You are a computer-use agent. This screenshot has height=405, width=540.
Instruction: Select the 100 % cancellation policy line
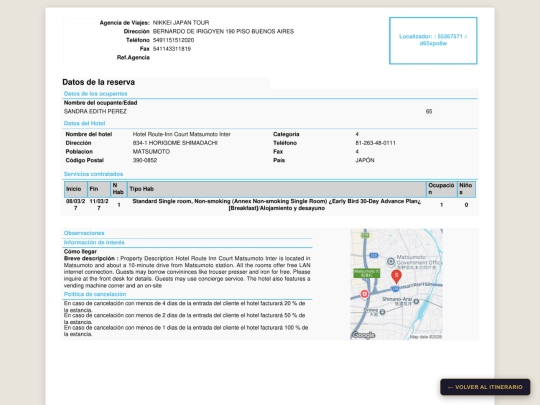pyautogui.click(x=186, y=331)
